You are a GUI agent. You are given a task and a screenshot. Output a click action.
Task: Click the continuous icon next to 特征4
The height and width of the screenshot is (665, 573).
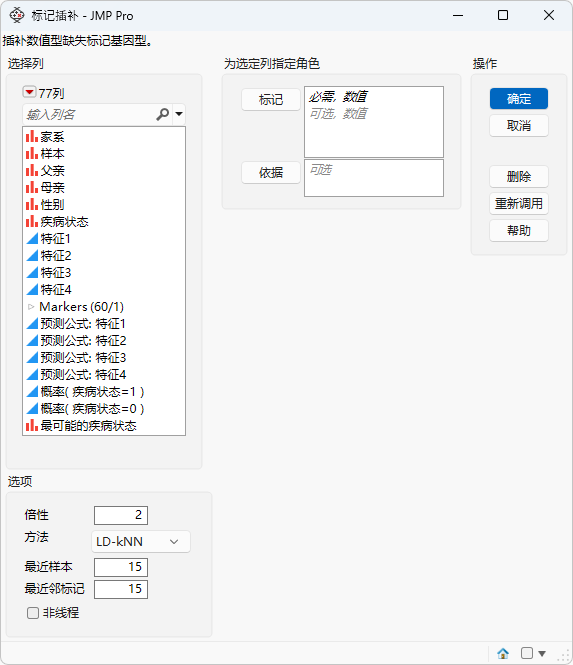click(x=32, y=290)
